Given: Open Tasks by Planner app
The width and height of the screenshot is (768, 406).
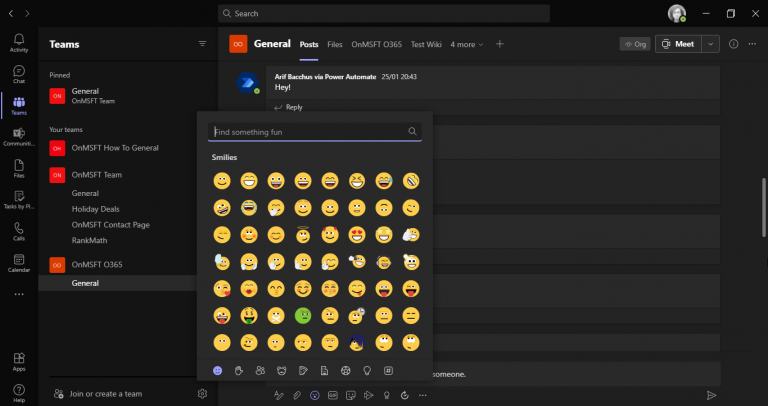Looking at the screenshot, I should tap(19, 200).
